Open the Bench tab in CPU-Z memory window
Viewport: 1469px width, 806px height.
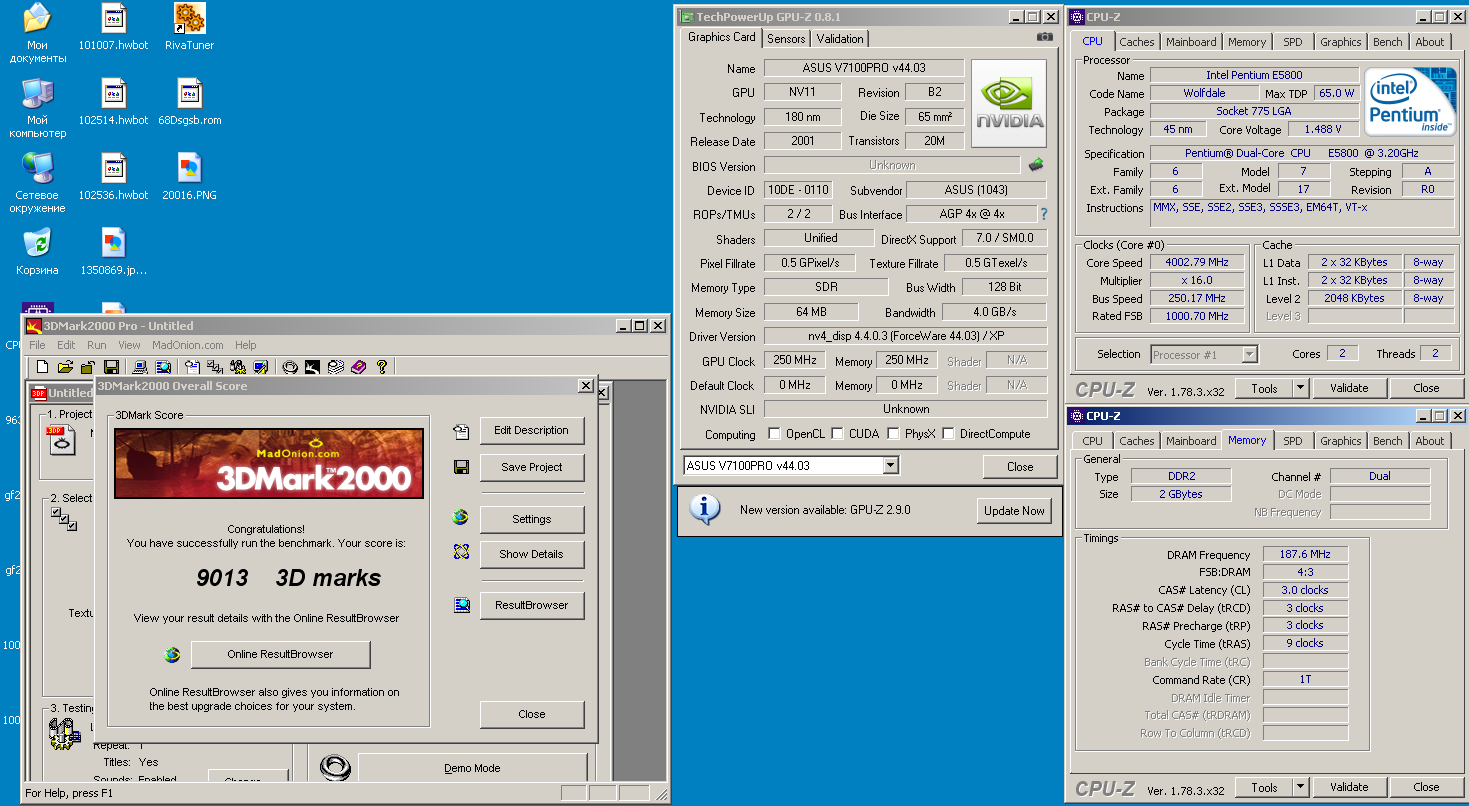coord(1387,441)
